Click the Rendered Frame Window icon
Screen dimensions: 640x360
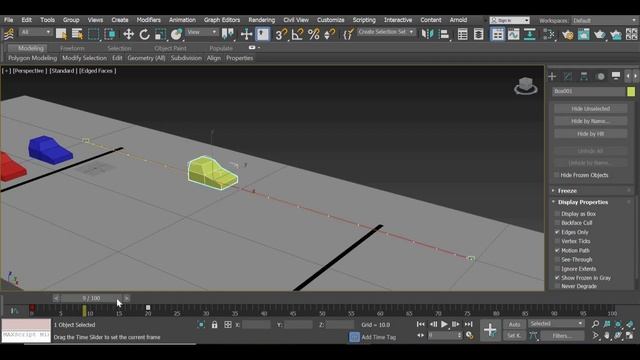[583, 34]
